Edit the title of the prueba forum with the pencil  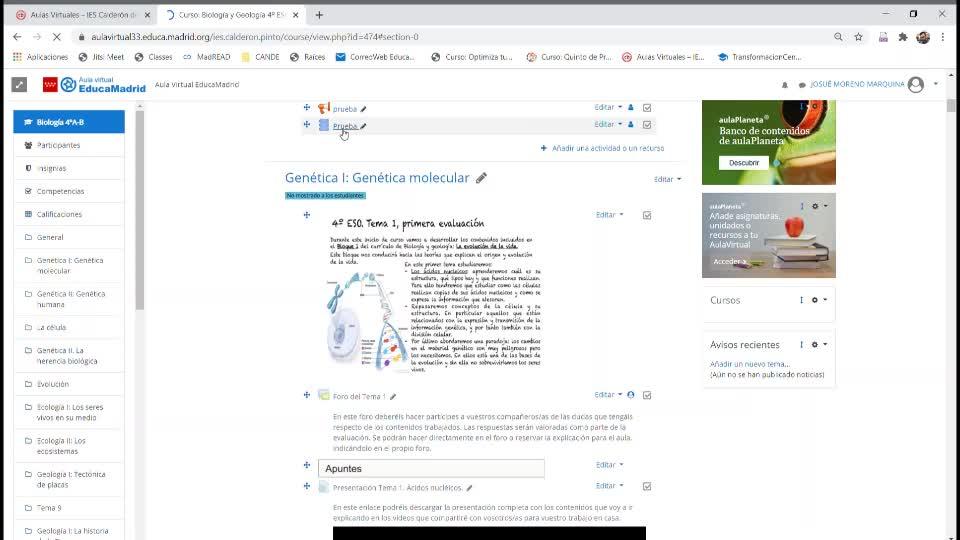(x=363, y=109)
